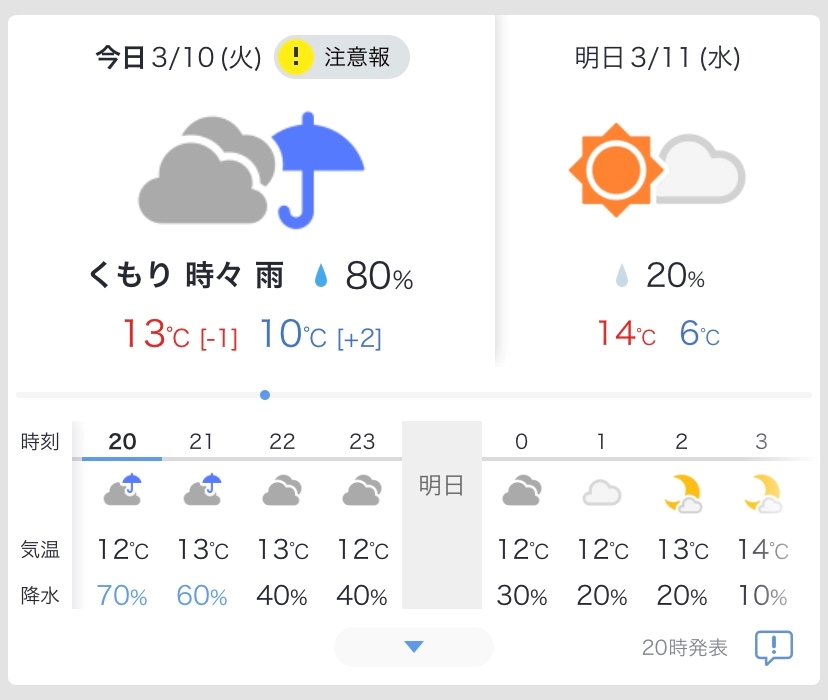Viewport: 828px width, 700px height.
Task: Click tomorrow's sun and cloud weather icon
Action: coord(657,170)
